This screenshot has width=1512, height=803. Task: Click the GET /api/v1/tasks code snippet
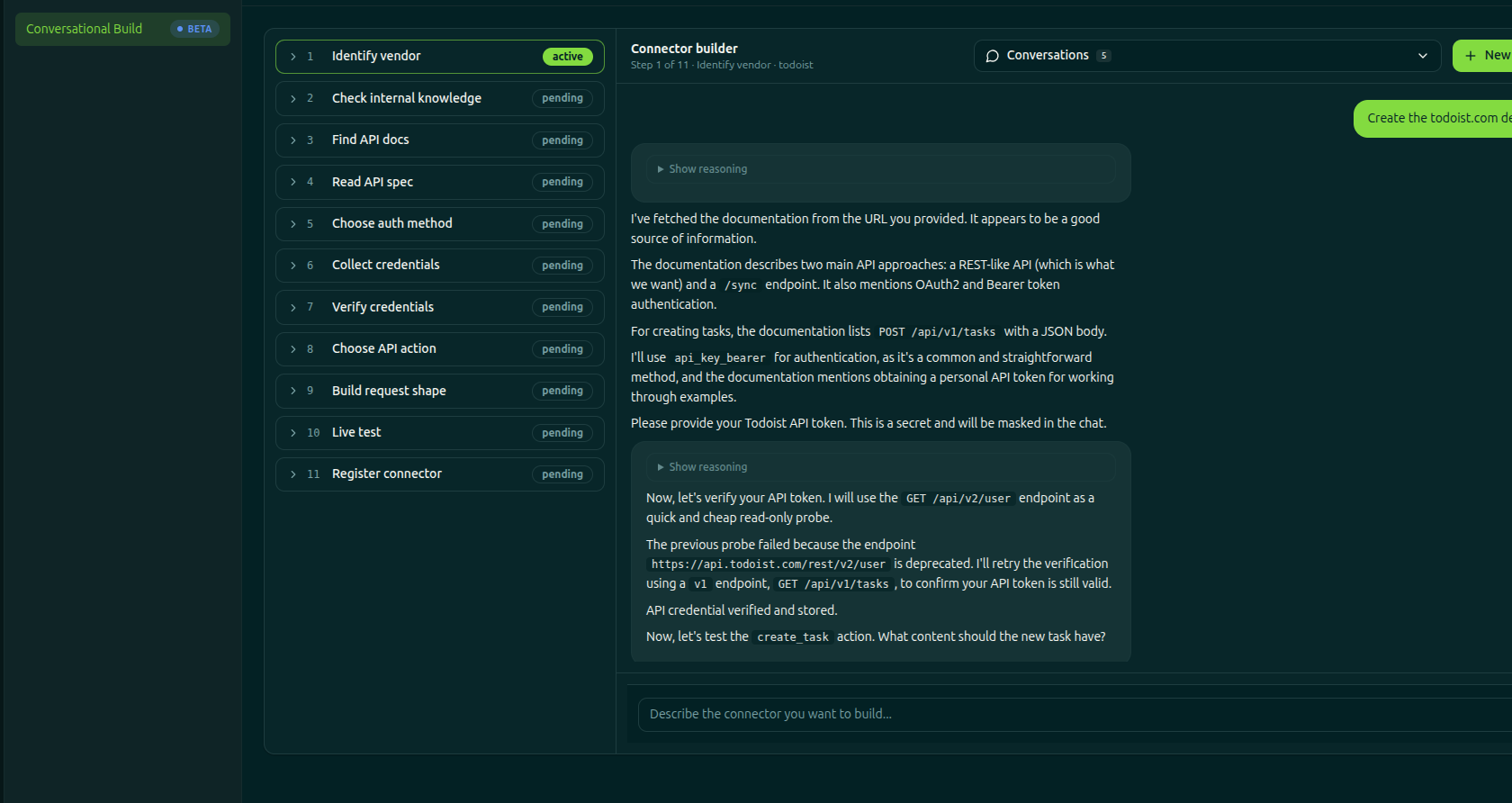click(x=833, y=584)
